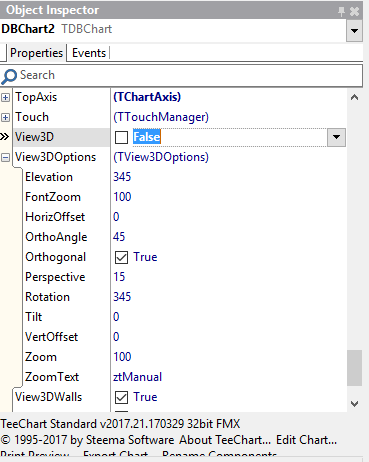Viewport: 369px width, 462px height.
Task: Click the search magnifier icon
Action: tap(9, 76)
